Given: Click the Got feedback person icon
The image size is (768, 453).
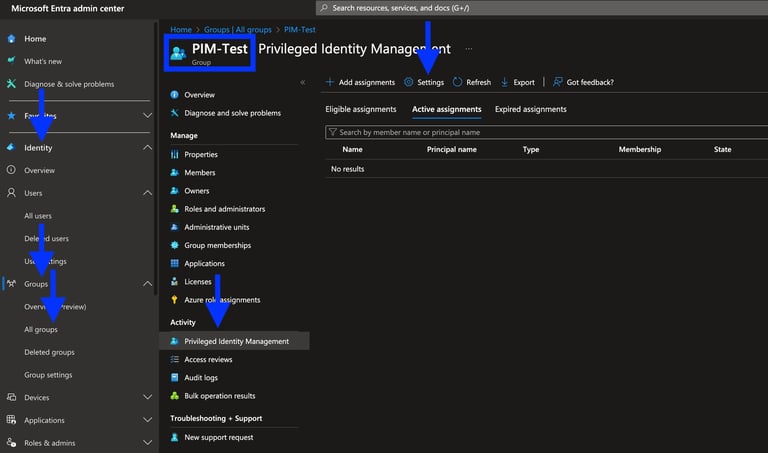Looking at the screenshot, I should [557, 82].
